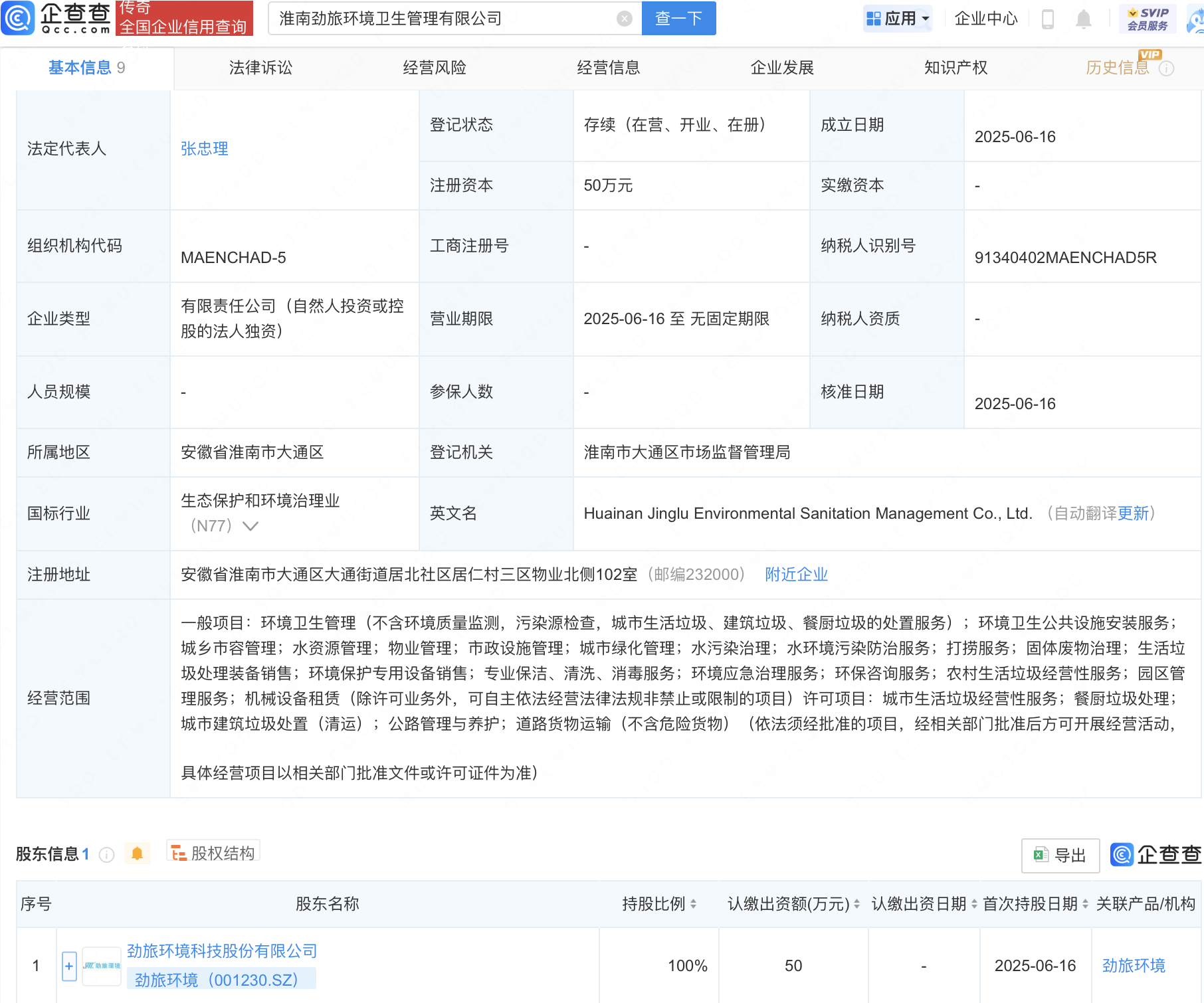
Task: Click the Qichacha logo icon
Action: 18,18
